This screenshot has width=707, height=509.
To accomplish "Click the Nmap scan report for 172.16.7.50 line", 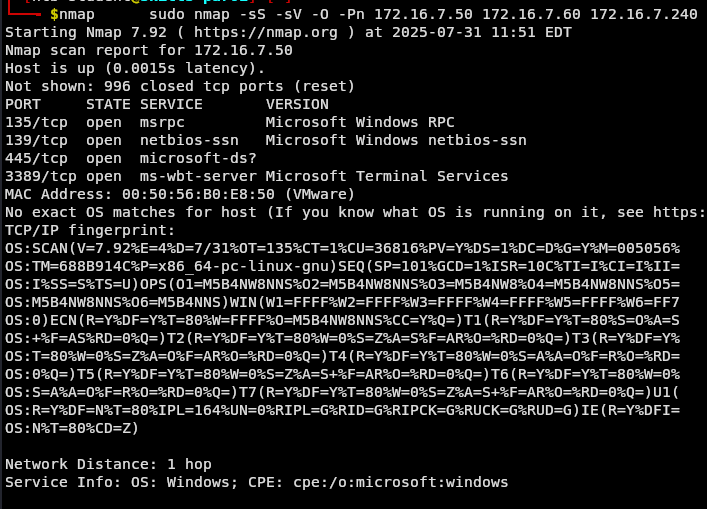I will (x=149, y=50).
